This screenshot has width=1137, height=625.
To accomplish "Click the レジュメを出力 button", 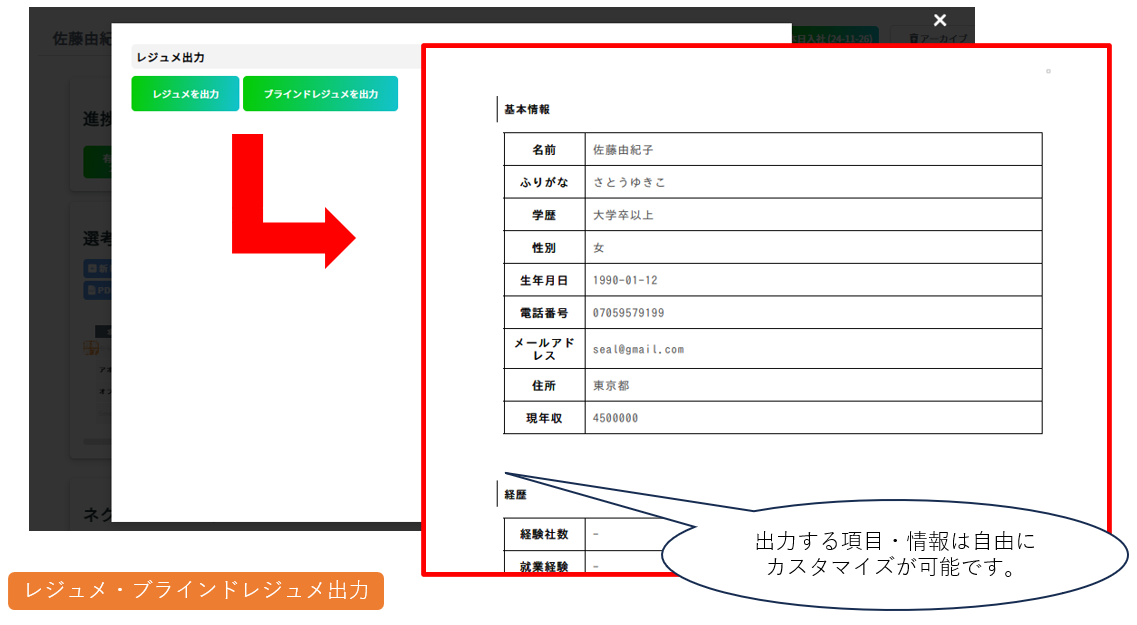I will pyautogui.click(x=185, y=94).
